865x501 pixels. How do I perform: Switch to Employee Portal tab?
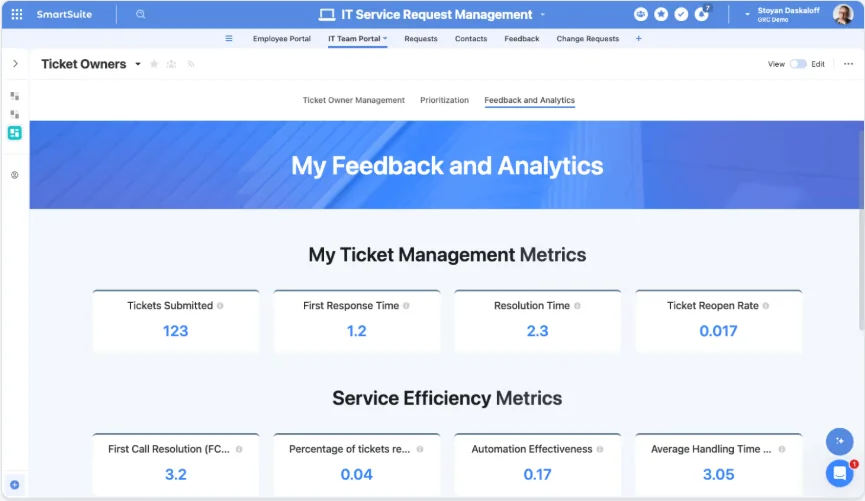pyautogui.click(x=281, y=39)
